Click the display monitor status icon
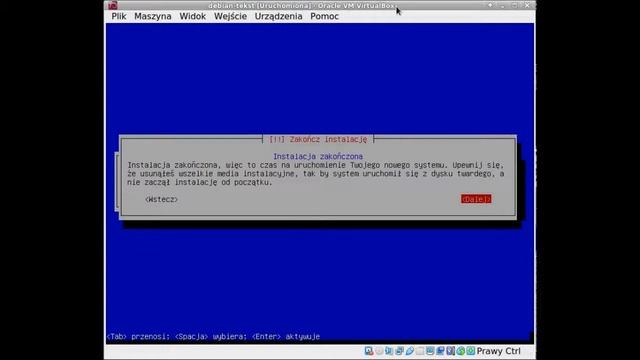The width and height of the screenshot is (640, 360). click(430, 351)
